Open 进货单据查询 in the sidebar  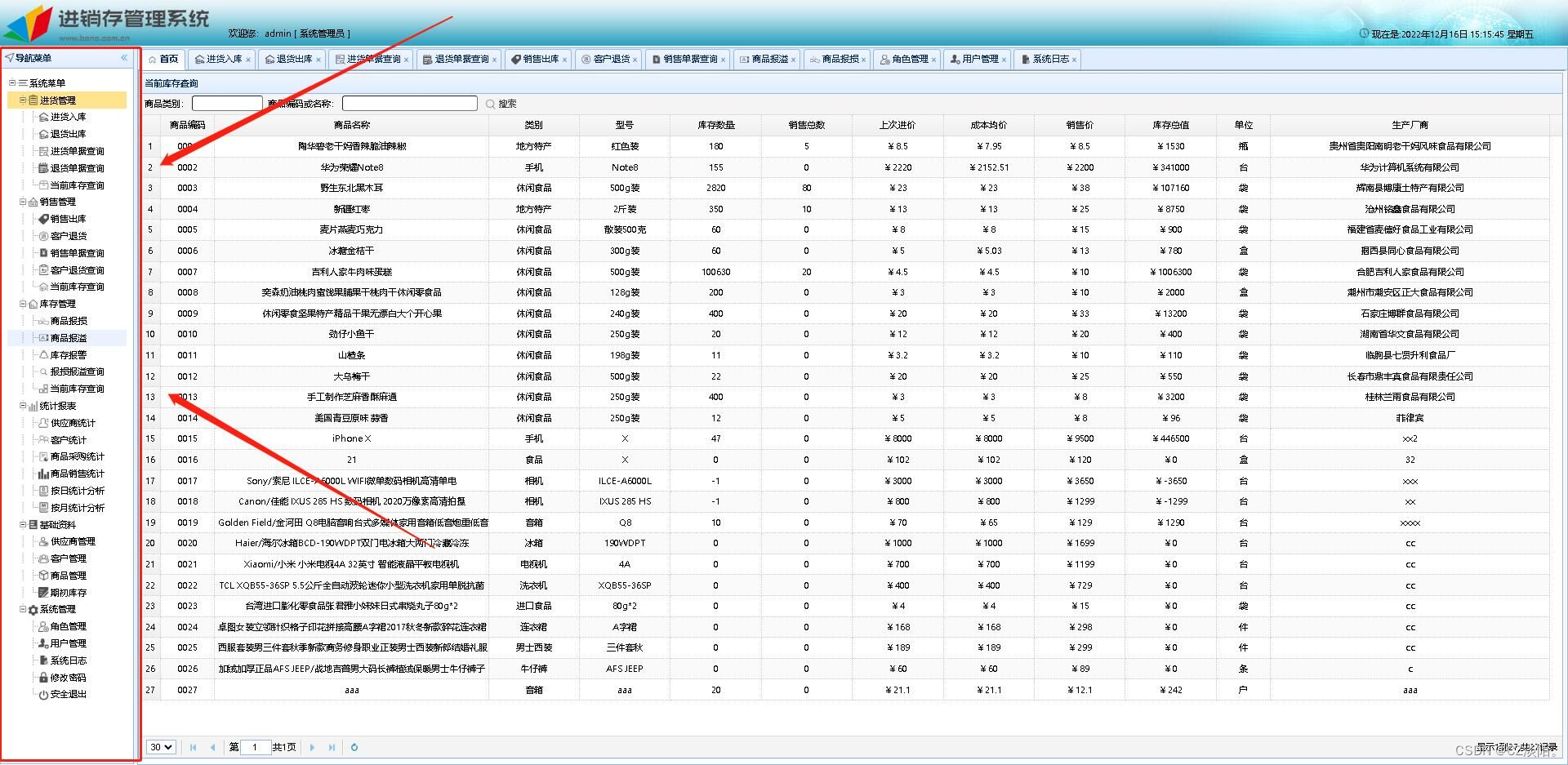[x=77, y=151]
